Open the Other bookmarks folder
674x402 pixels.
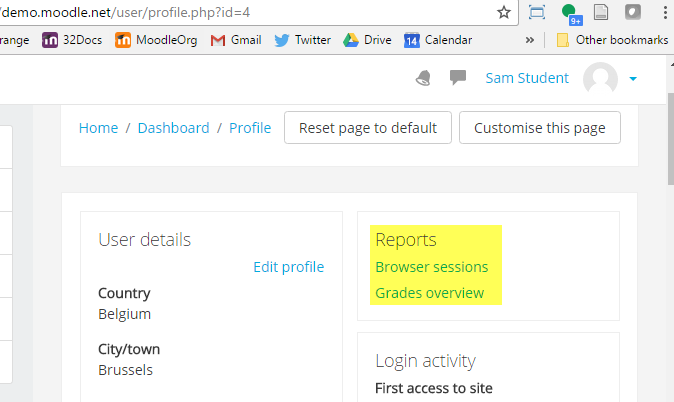coord(612,40)
